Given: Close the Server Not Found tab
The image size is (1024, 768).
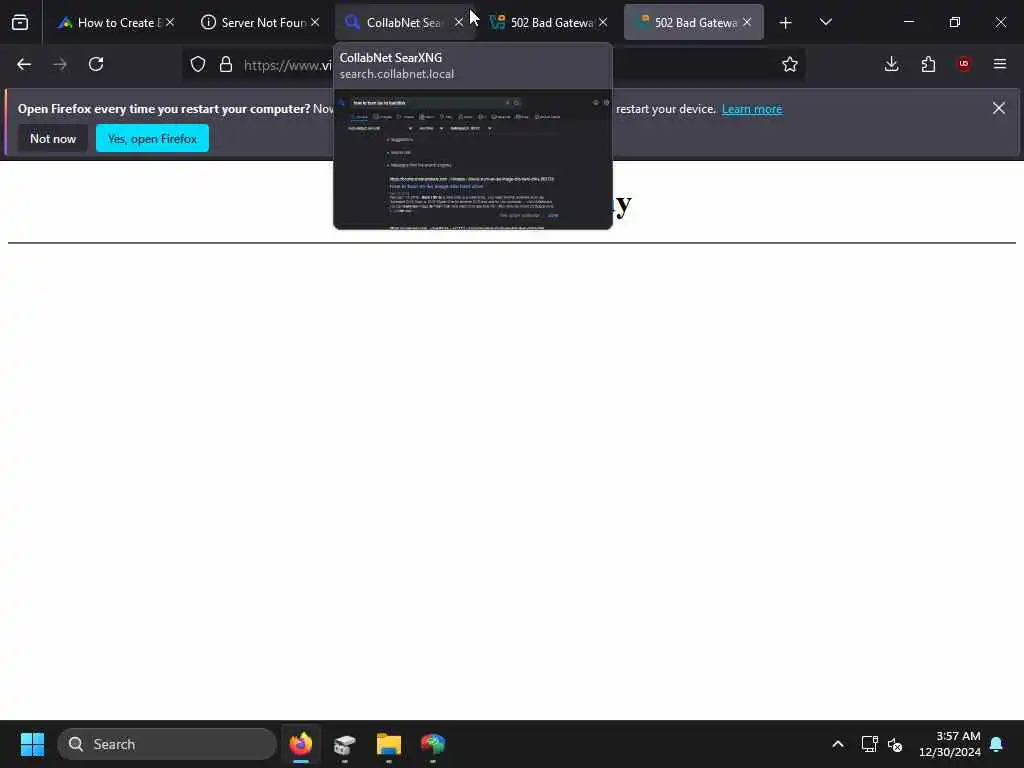Looking at the screenshot, I should pyautogui.click(x=315, y=22).
